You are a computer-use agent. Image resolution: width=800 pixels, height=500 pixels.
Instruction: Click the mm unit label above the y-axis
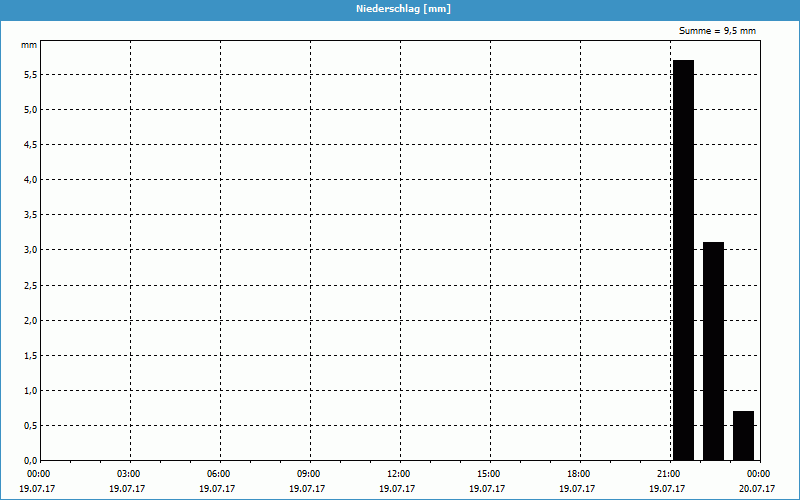pos(29,45)
